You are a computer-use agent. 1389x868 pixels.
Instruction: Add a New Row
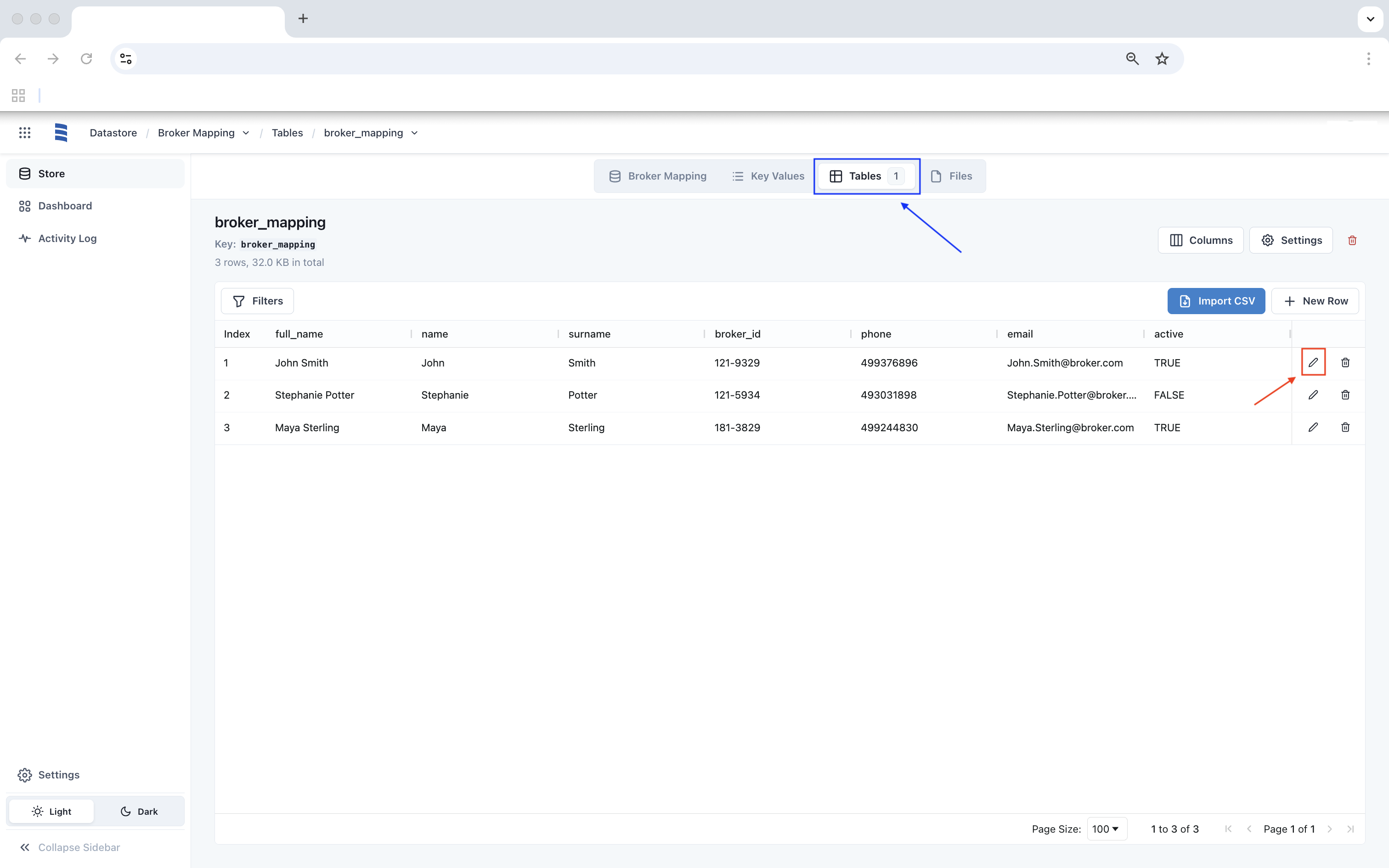click(x=1315, y=301)
